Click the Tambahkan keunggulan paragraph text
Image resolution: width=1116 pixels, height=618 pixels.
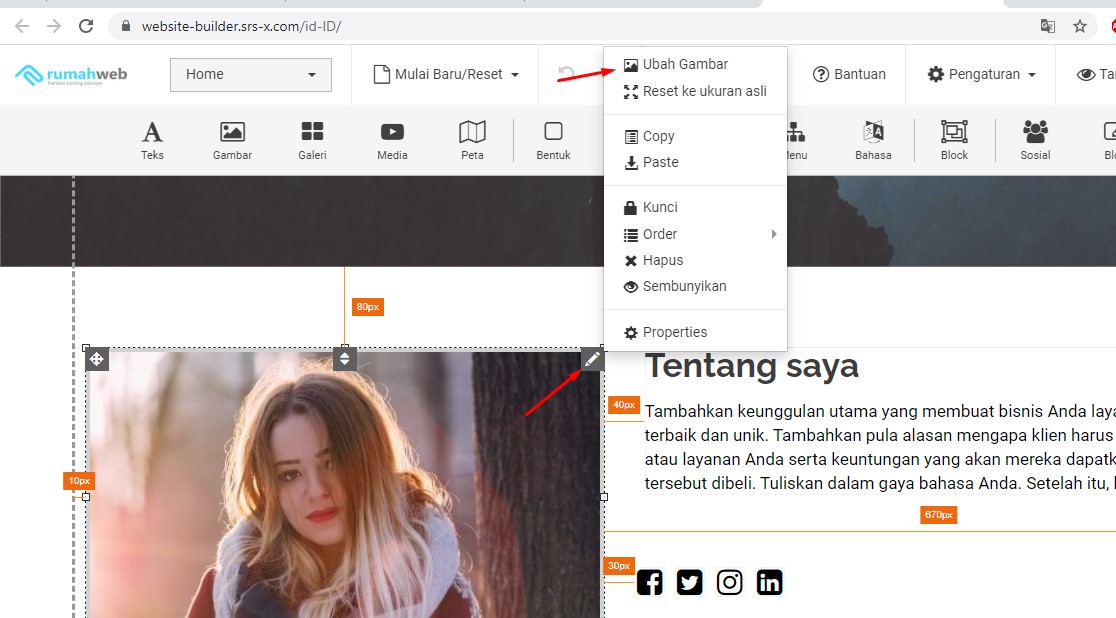point(880,447)
